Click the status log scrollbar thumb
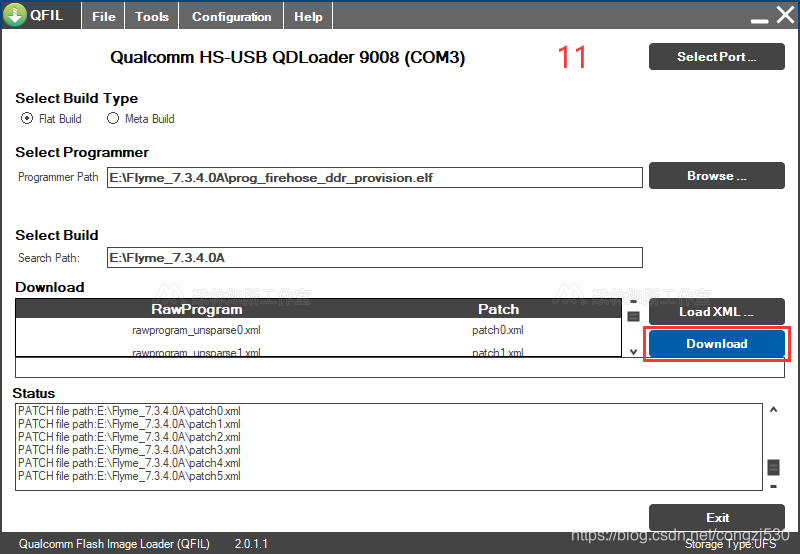800x554 pixels. (x=773, y=467)
